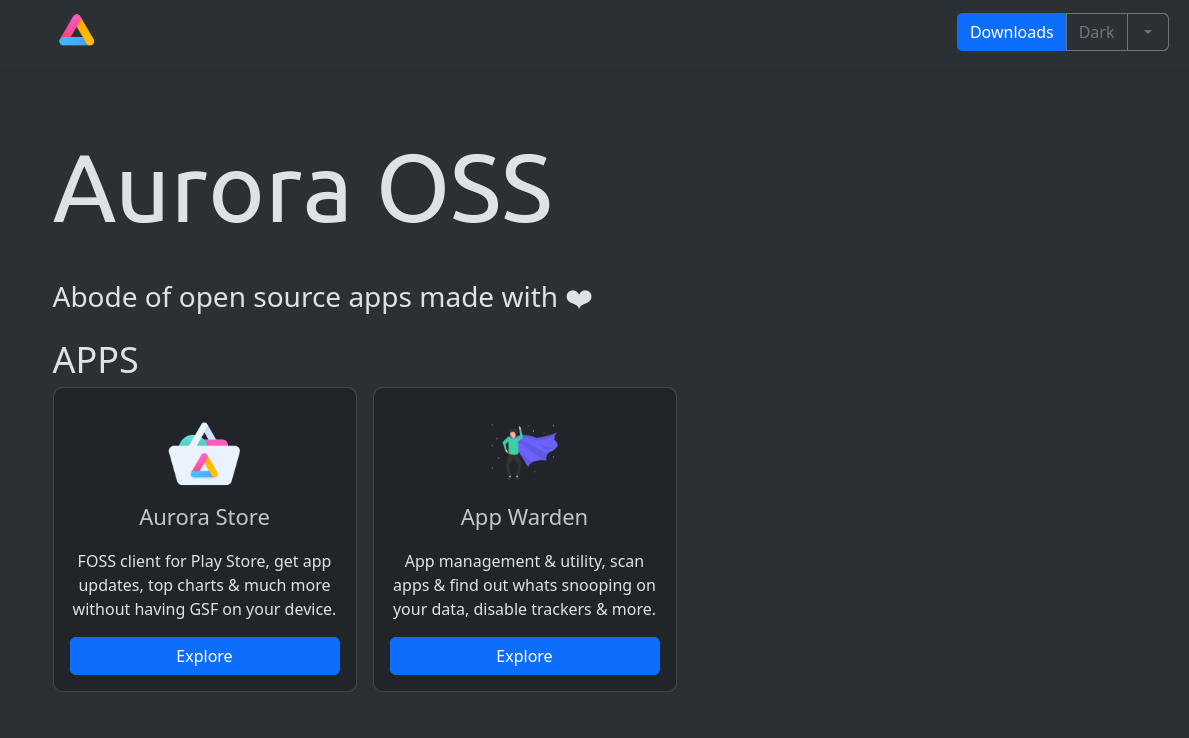Explore the App Warden app
Viewport: 1189px width, 738px height.
(x=525, y=656)
